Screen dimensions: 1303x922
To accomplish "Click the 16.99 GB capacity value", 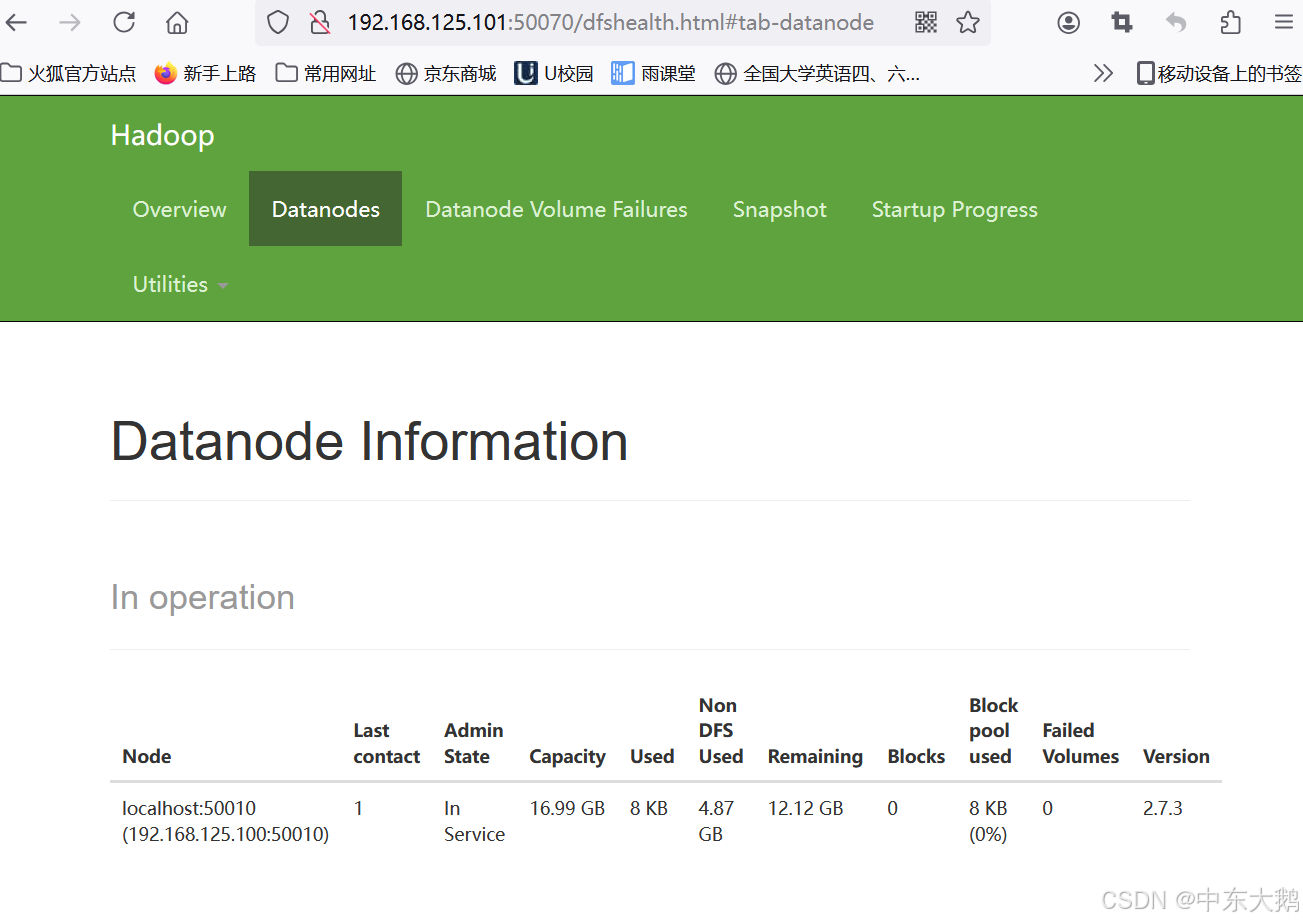I will click(x=567, y=808).
